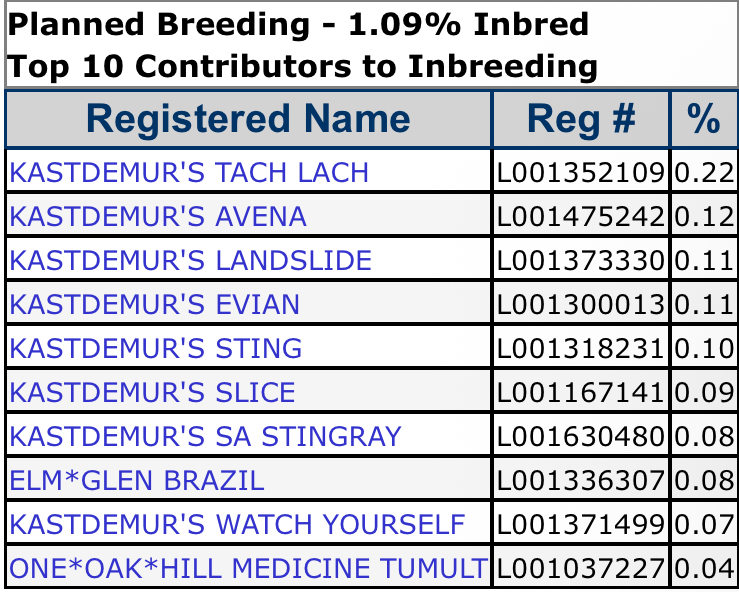Open KASTDEMUR'S STING entry
This screenshot has width=739, height=592.
click(x=155, y=349)
